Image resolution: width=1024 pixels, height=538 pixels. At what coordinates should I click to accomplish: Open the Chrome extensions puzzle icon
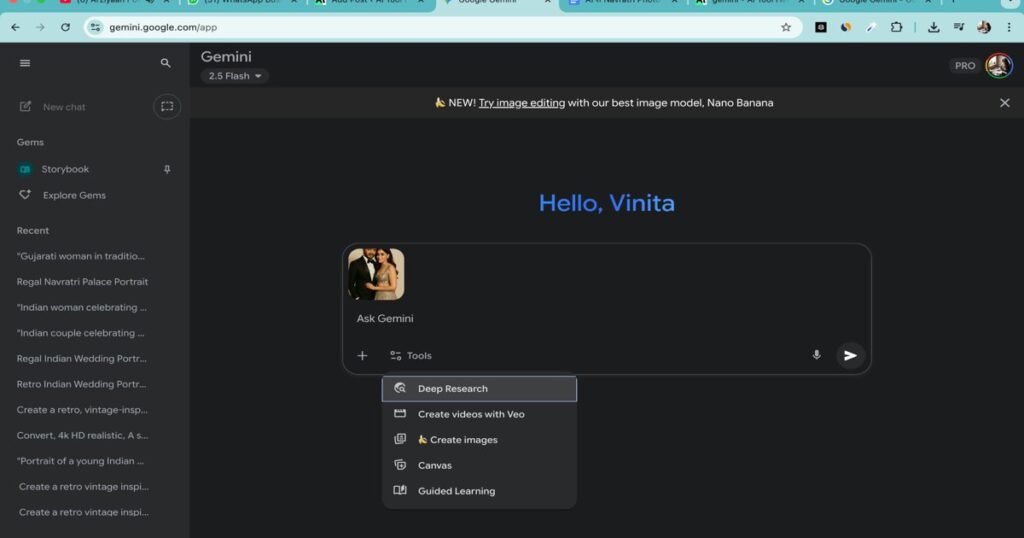pyautogui.click(x=897, y=27)
